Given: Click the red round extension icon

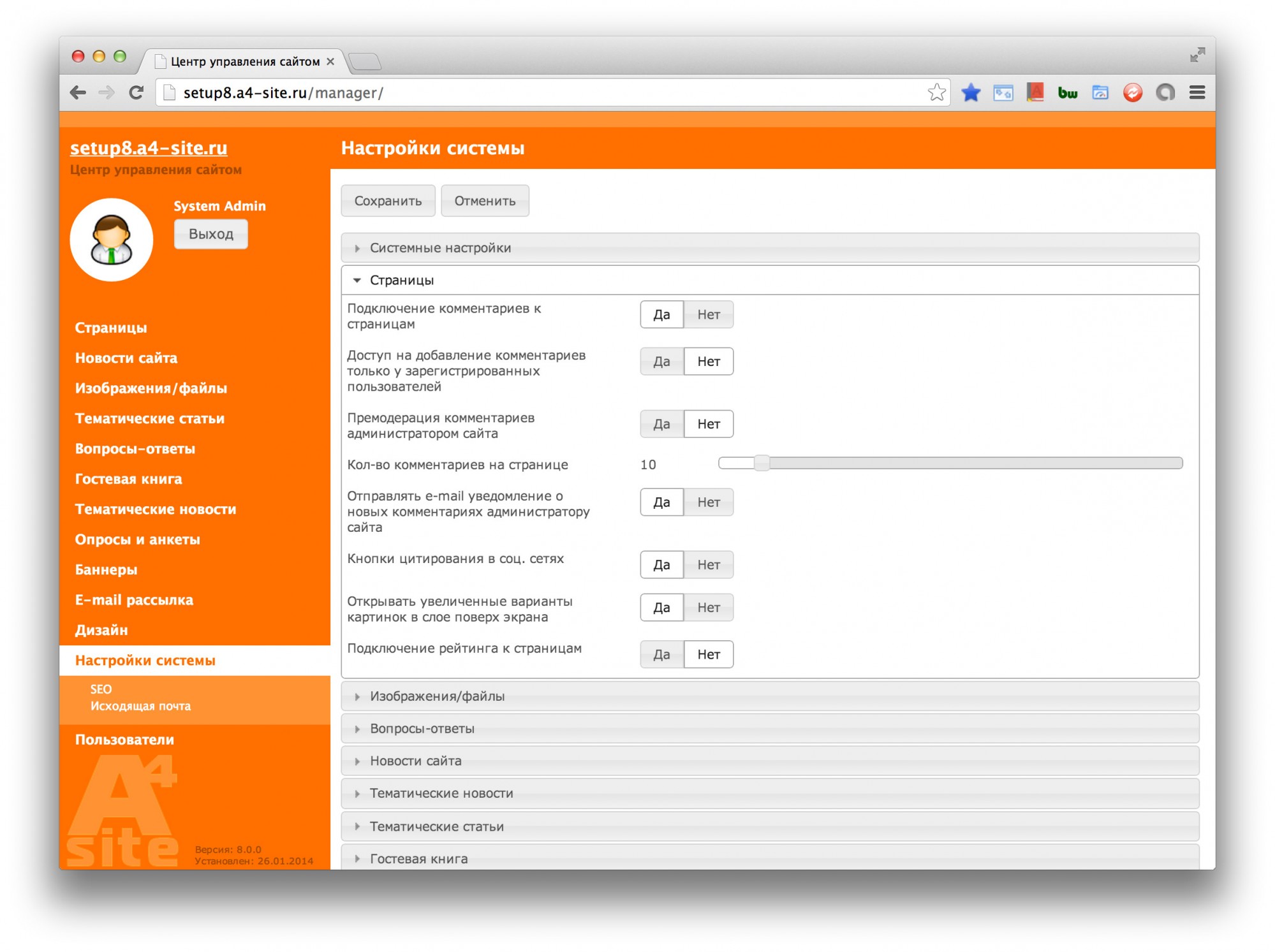Looking at the screenshot, I should (1133, 92).
